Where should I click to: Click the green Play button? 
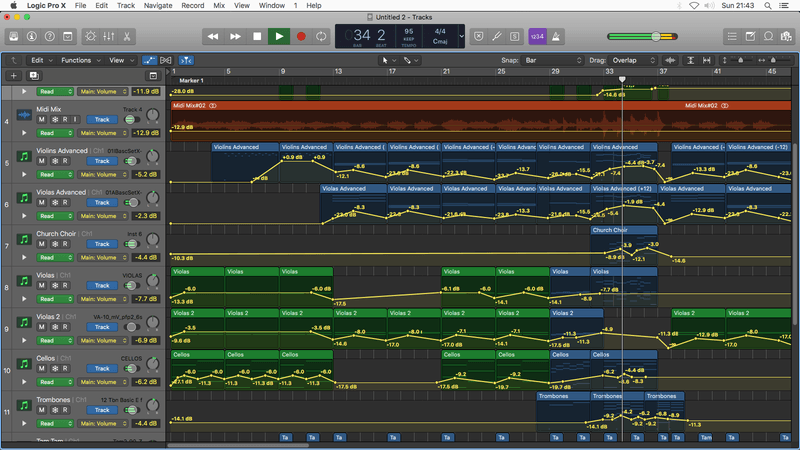279,36
